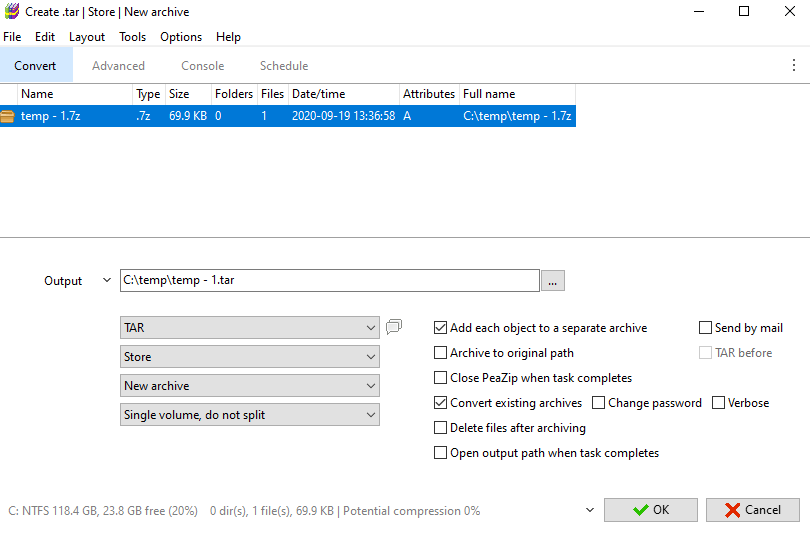Sort by the Attributes column header
The image size is (810, 533).
pyautogui.click(x=429, y=94)
